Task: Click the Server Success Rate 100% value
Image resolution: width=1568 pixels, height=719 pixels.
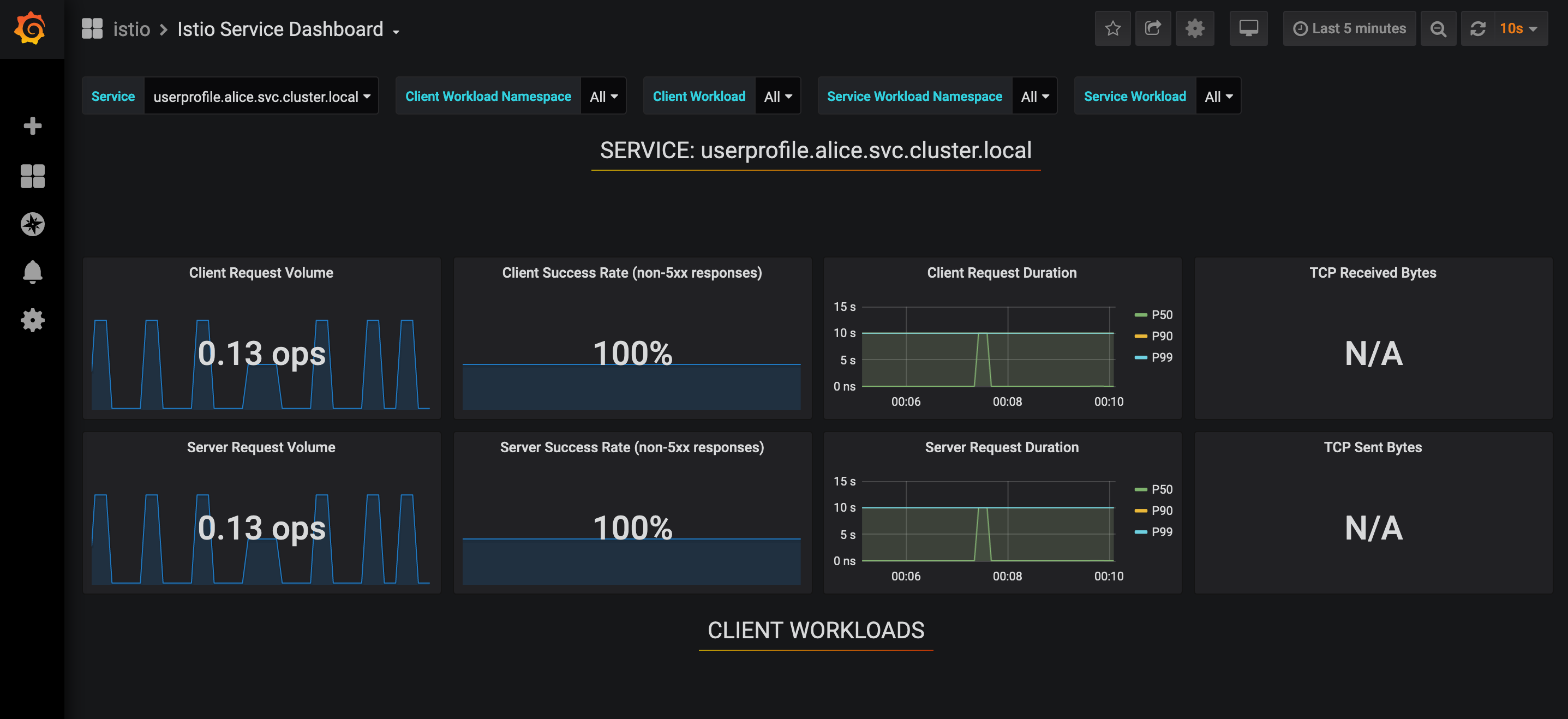Action: point(632,529)
